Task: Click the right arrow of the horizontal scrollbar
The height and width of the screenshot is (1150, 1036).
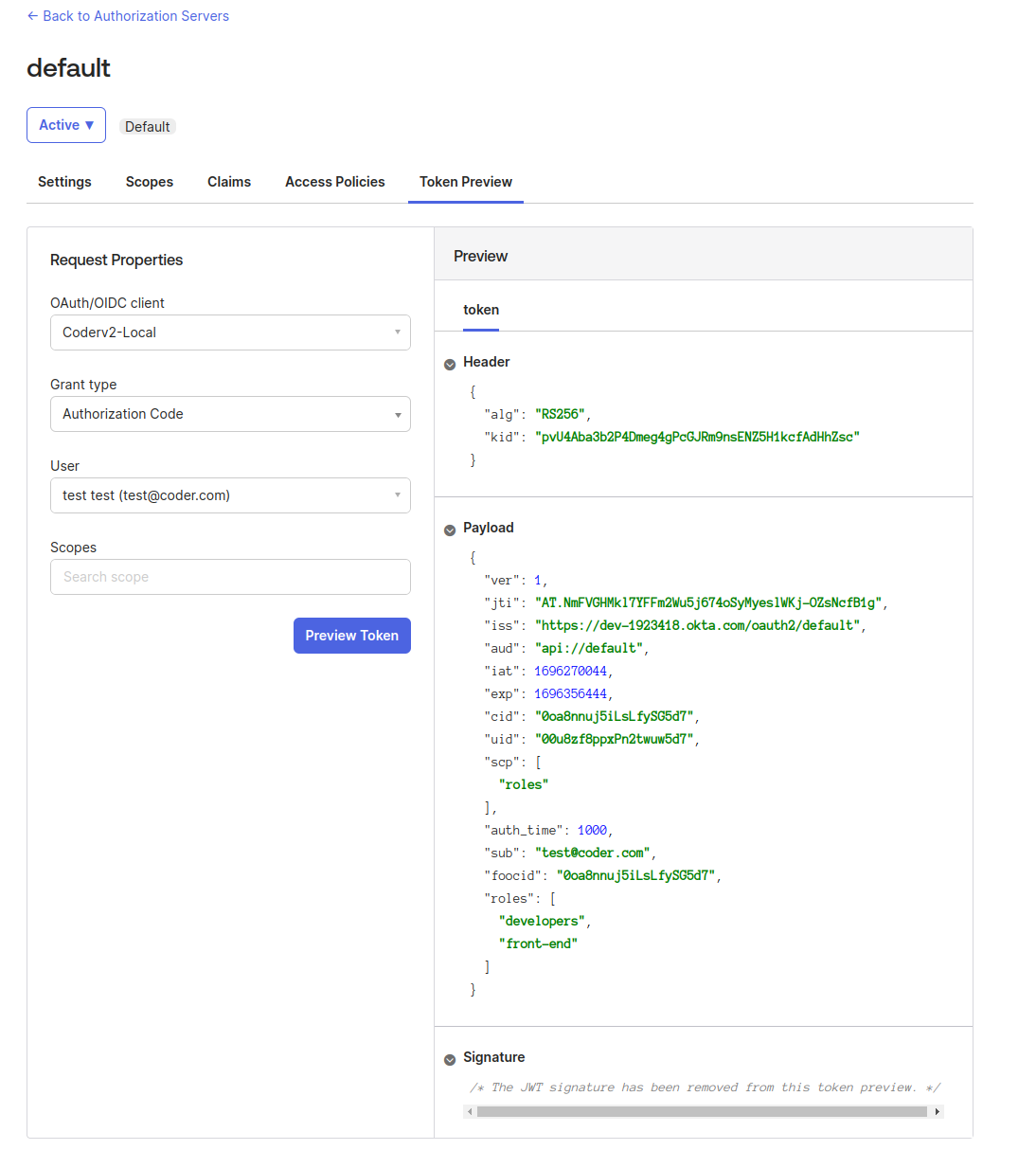Action: pos(937,1110)
